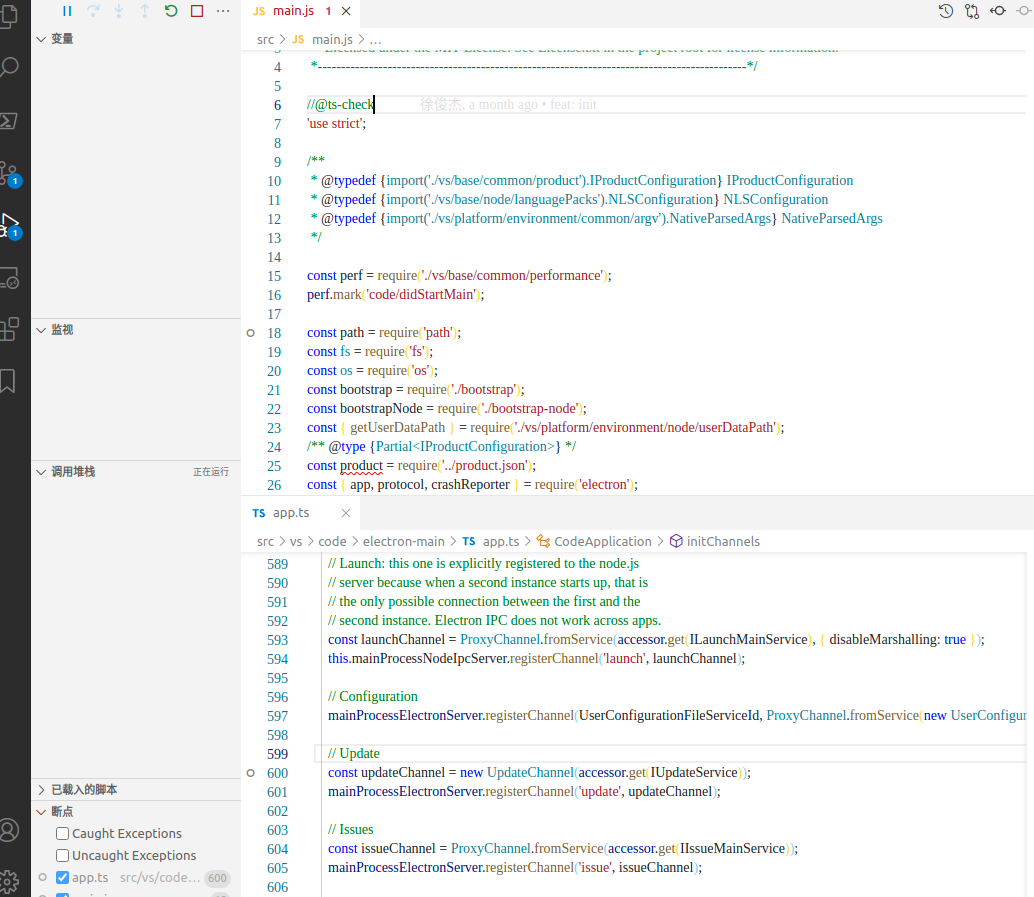This screenshot has height=897, width=1034.
Task: Click the '// Issues' comment in app.ts
Action: point(351,829)
